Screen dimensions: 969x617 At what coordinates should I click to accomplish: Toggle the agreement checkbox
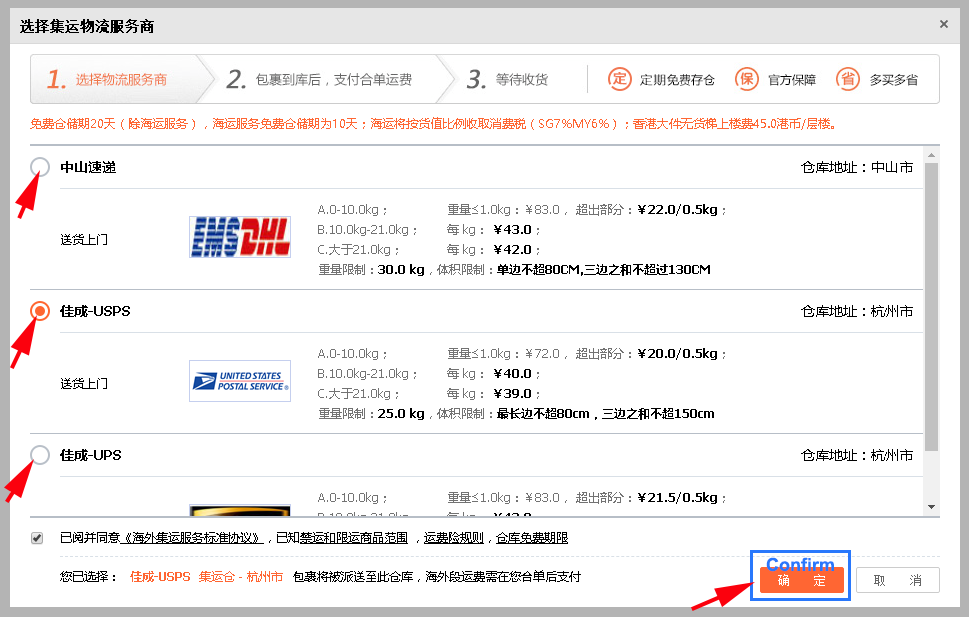(37, 538)
